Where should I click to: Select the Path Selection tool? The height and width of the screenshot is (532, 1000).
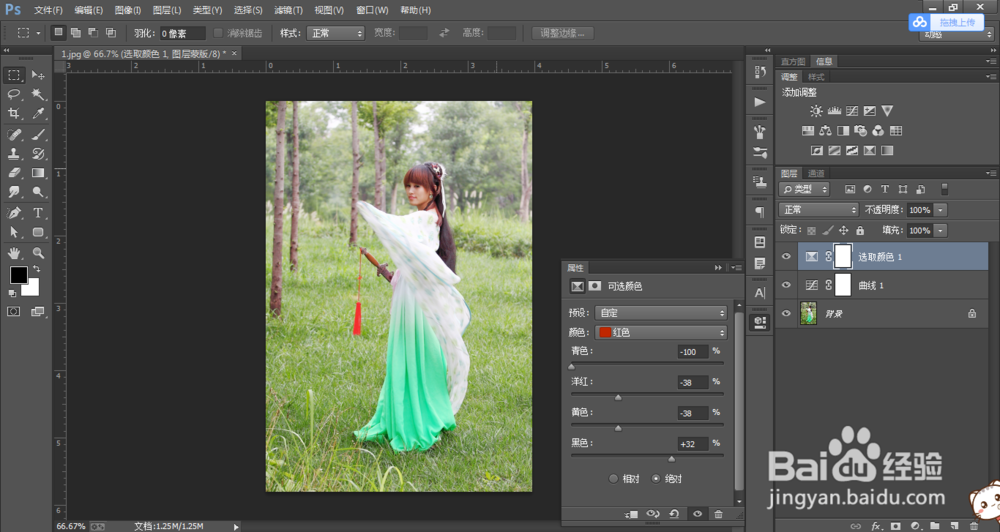tap(13, 232)
